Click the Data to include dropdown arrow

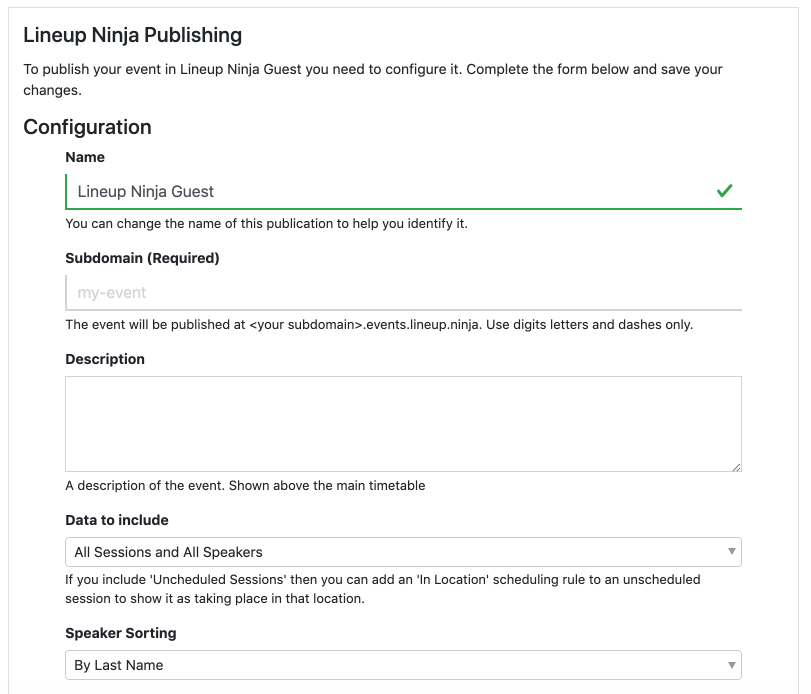tap(731, 551)
